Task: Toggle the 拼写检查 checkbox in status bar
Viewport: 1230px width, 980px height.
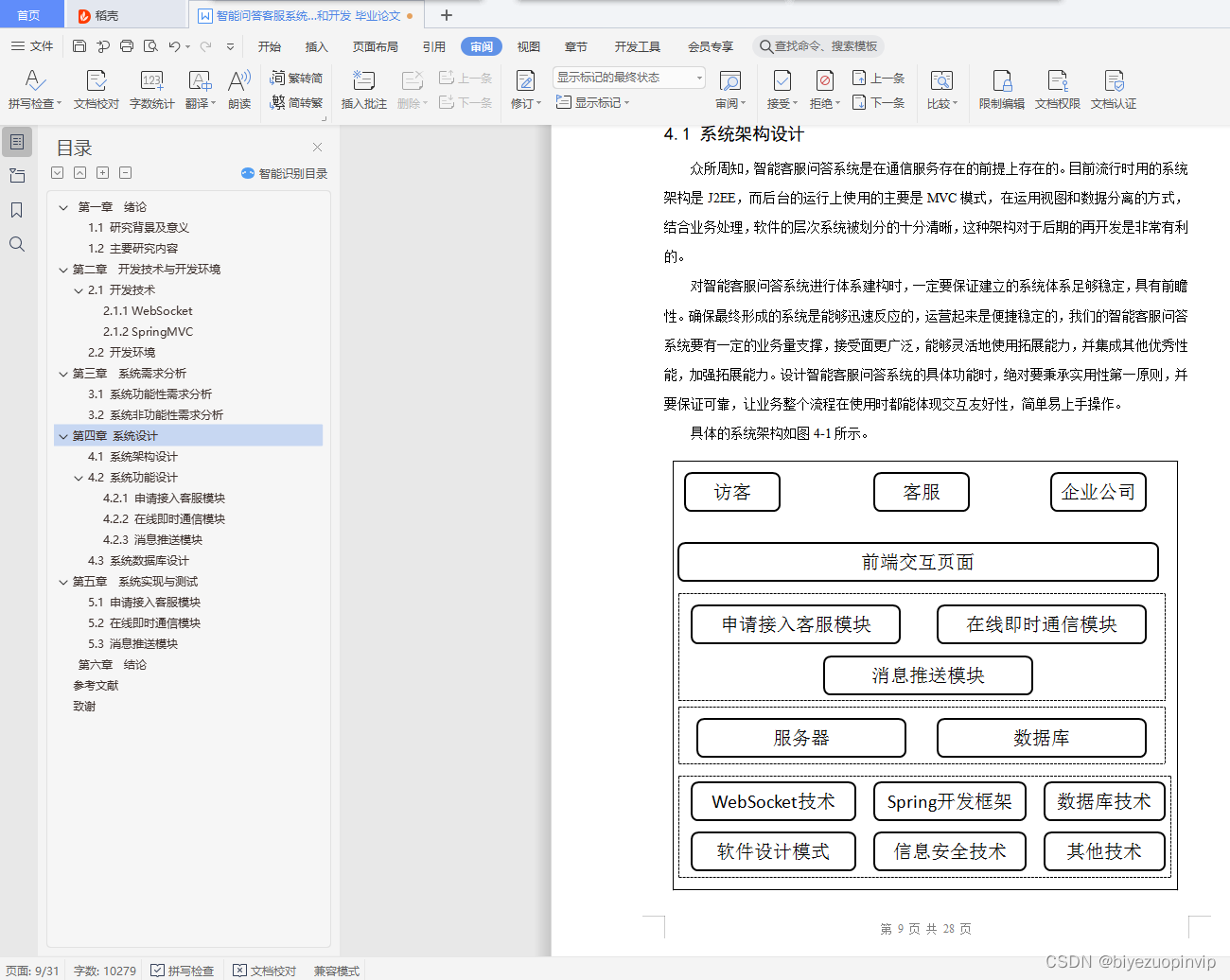Action: click(155, 971)
